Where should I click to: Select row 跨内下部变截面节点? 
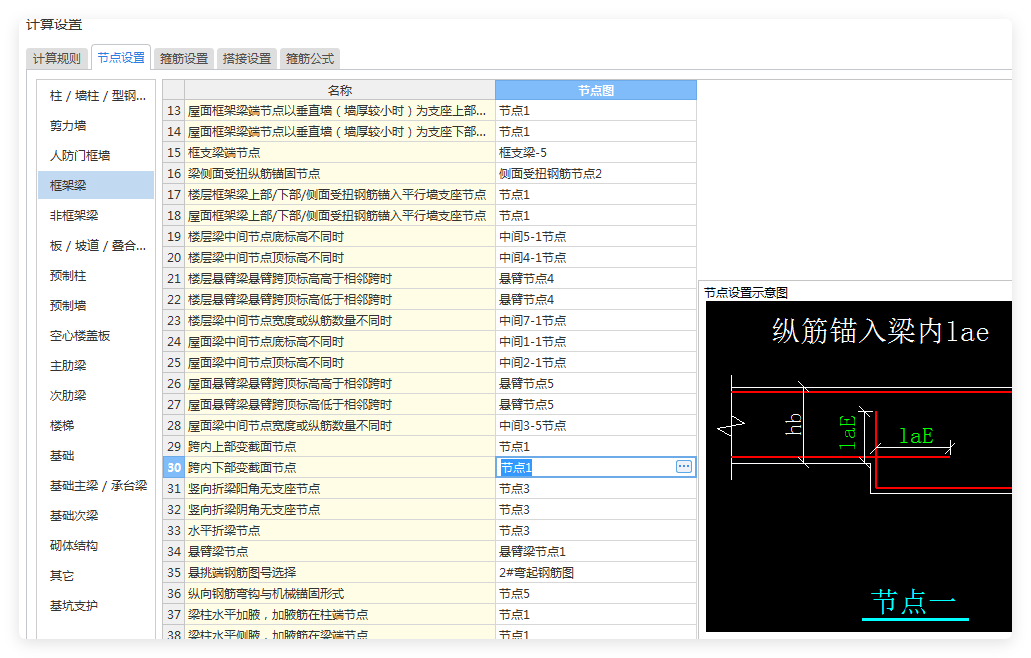tap(339, 467)
